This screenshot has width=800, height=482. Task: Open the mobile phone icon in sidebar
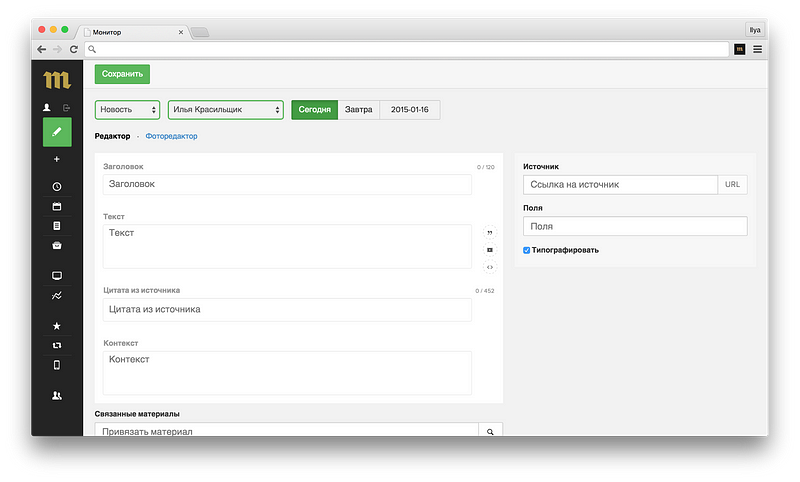click(x=57, y=365)
